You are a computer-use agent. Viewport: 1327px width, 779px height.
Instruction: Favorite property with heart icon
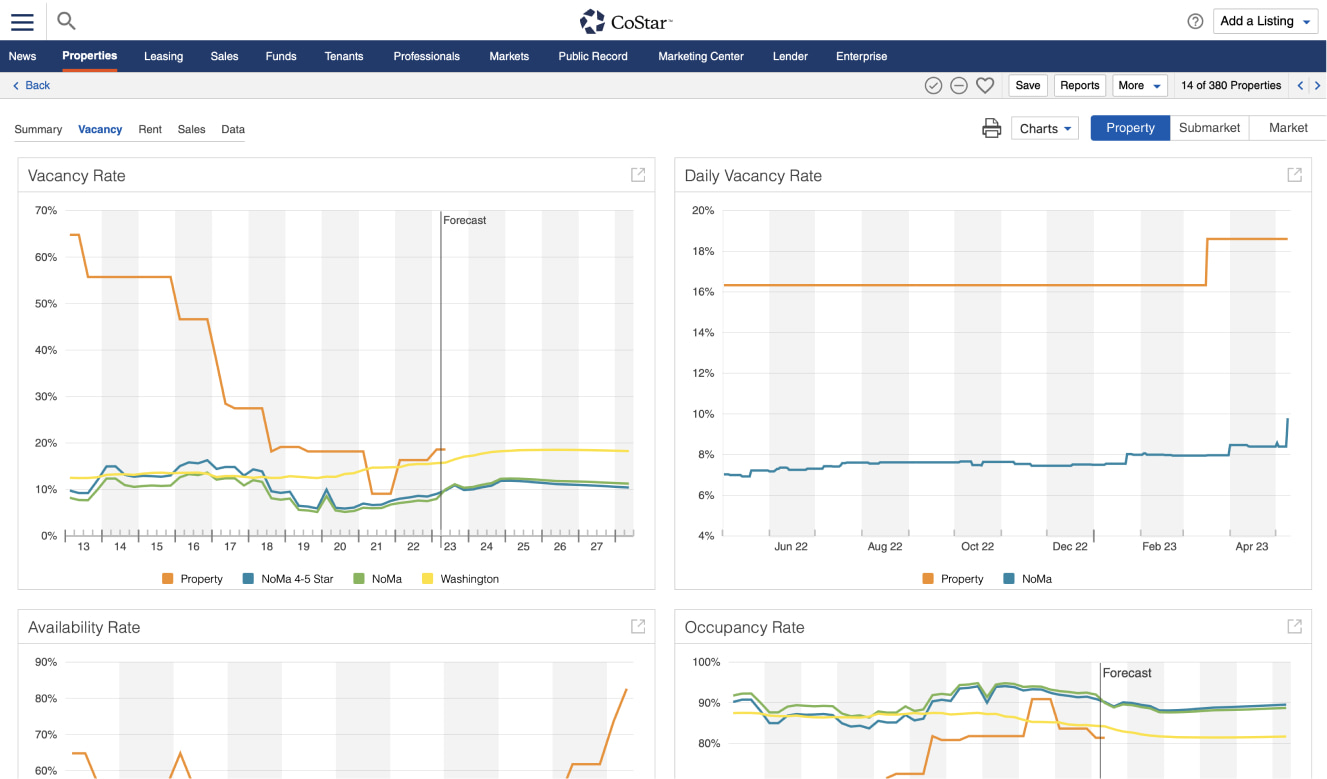[x=985, y=86]
